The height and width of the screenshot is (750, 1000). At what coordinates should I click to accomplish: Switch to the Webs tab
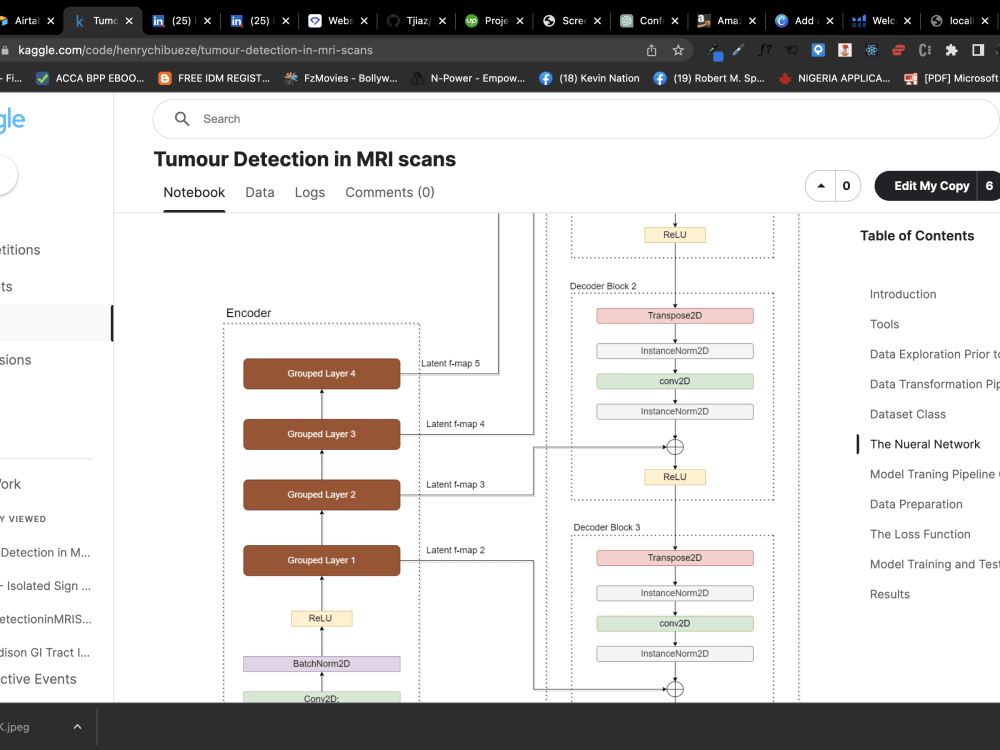tap(339, 21)
